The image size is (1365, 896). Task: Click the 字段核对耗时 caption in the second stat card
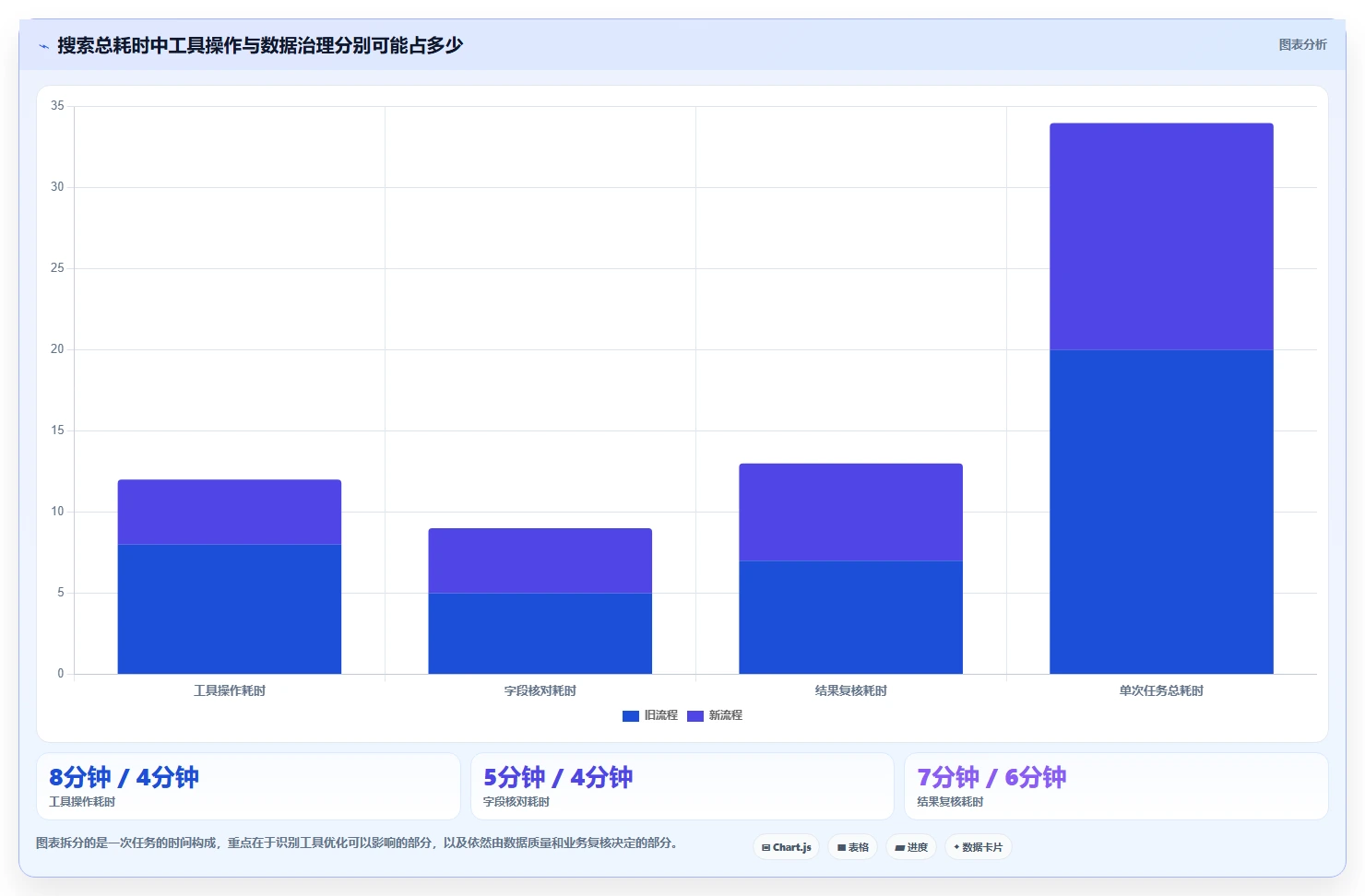point(516,802)
